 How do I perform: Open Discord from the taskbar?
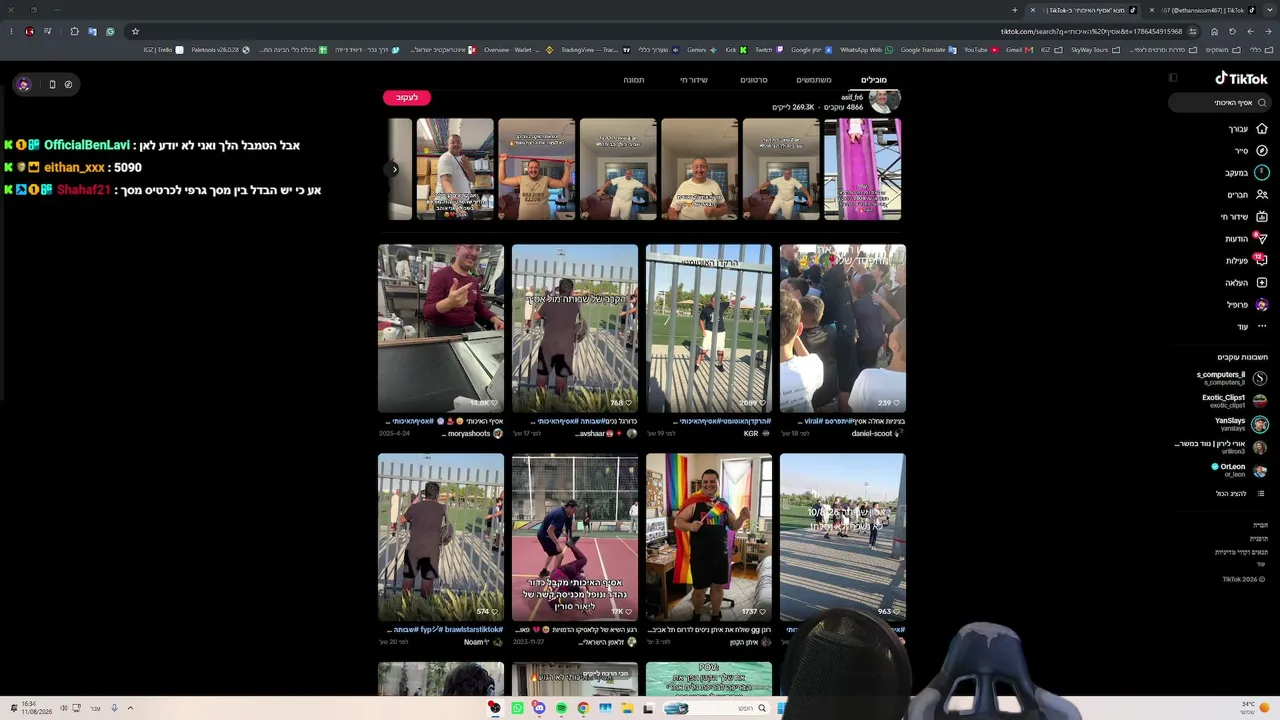coord(539,708)
